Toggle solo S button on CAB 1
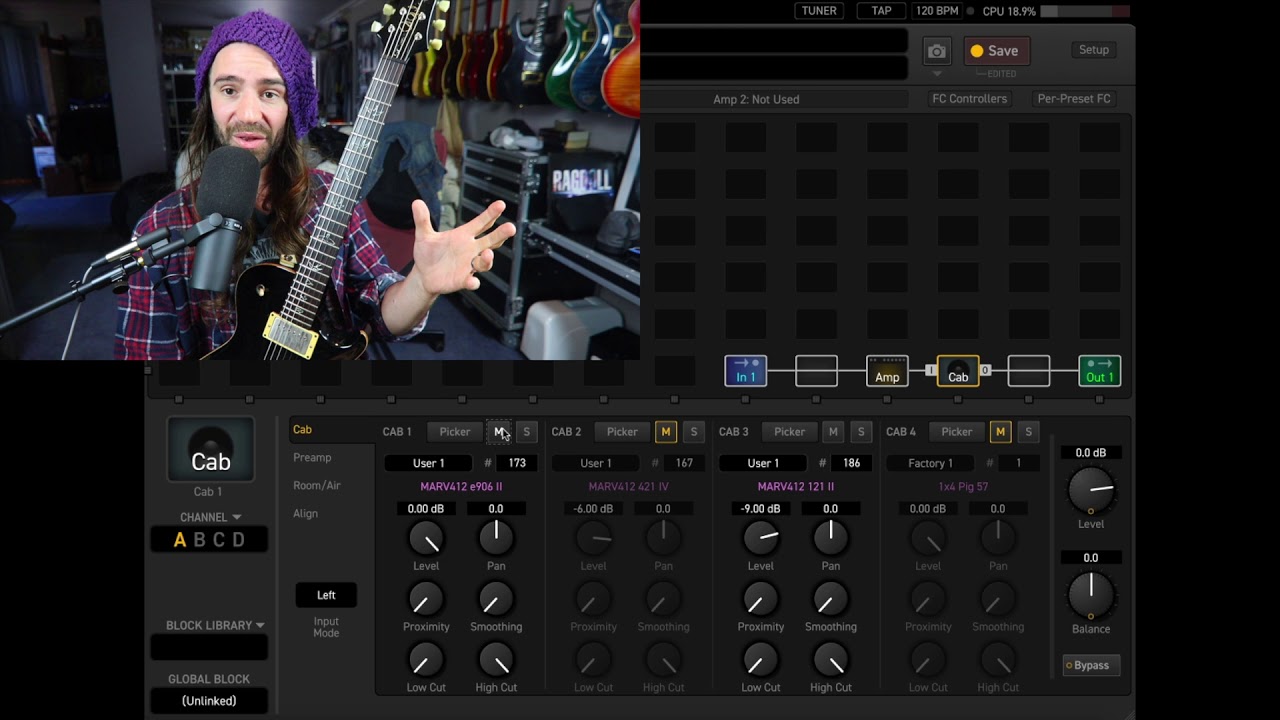 (x=527, y=432)
